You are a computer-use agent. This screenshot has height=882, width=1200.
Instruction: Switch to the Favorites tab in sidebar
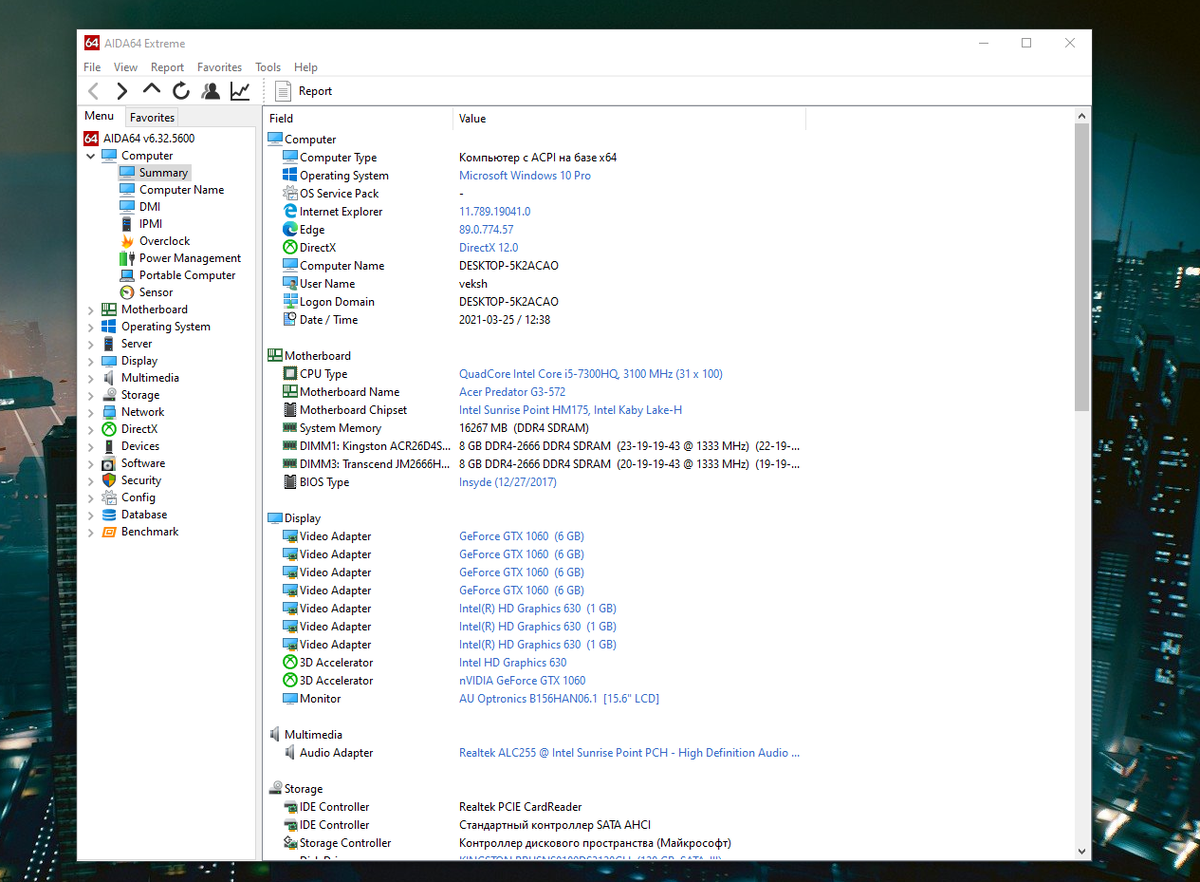pyautogui.click(x=152, y=117)
